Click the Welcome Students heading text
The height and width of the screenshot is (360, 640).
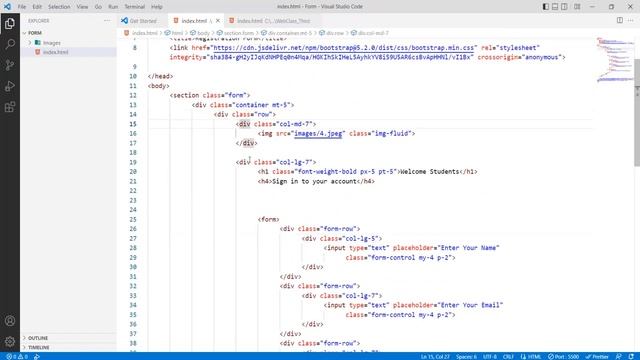(x=429, y=171)
